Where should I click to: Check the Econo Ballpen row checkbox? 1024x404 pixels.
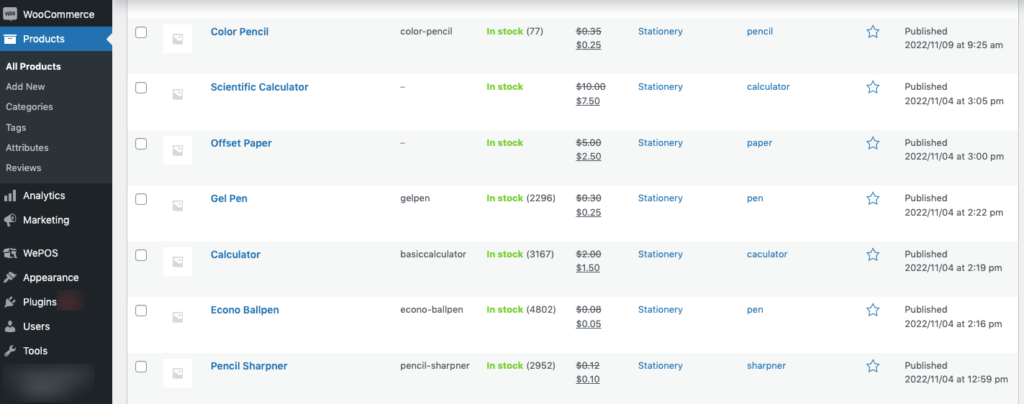pos(141,311)
